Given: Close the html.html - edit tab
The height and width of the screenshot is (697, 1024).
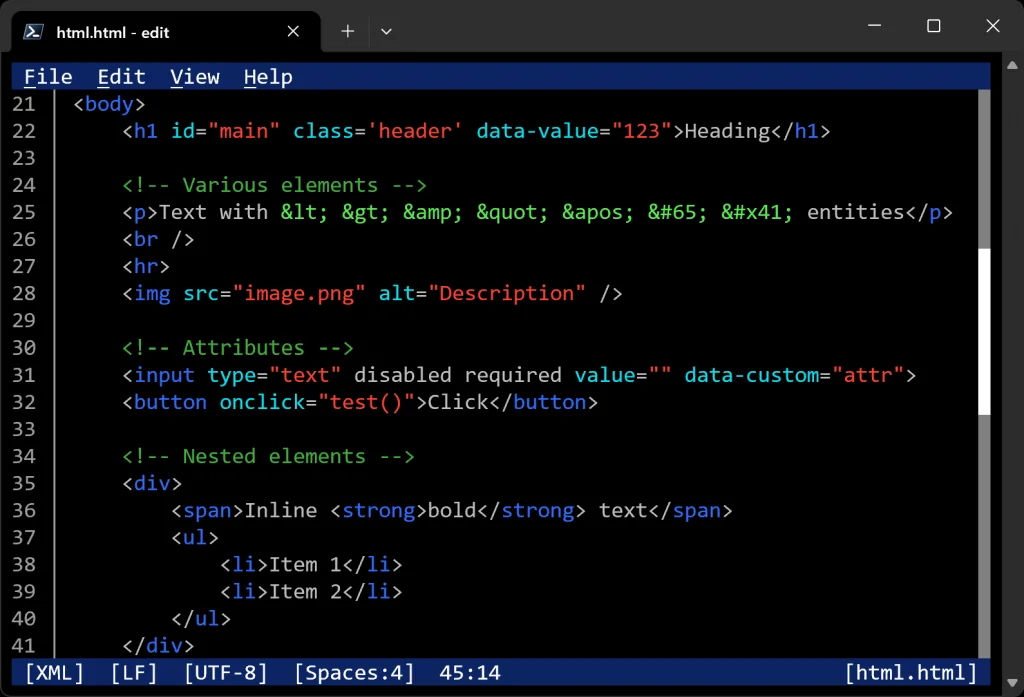Looking at the screenshot, I should click(293, 31).
